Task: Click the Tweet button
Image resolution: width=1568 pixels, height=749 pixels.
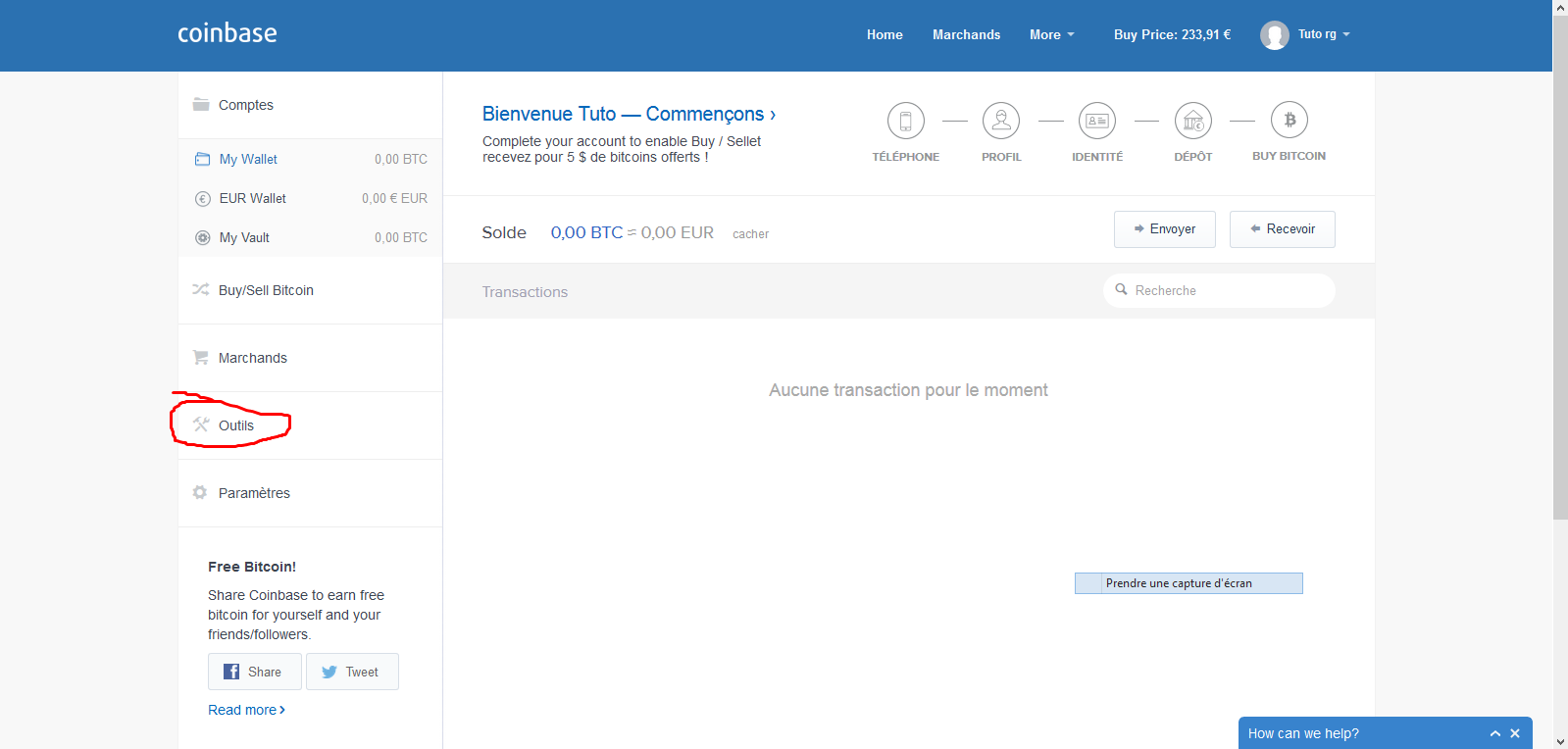Action: coord(352,672)
